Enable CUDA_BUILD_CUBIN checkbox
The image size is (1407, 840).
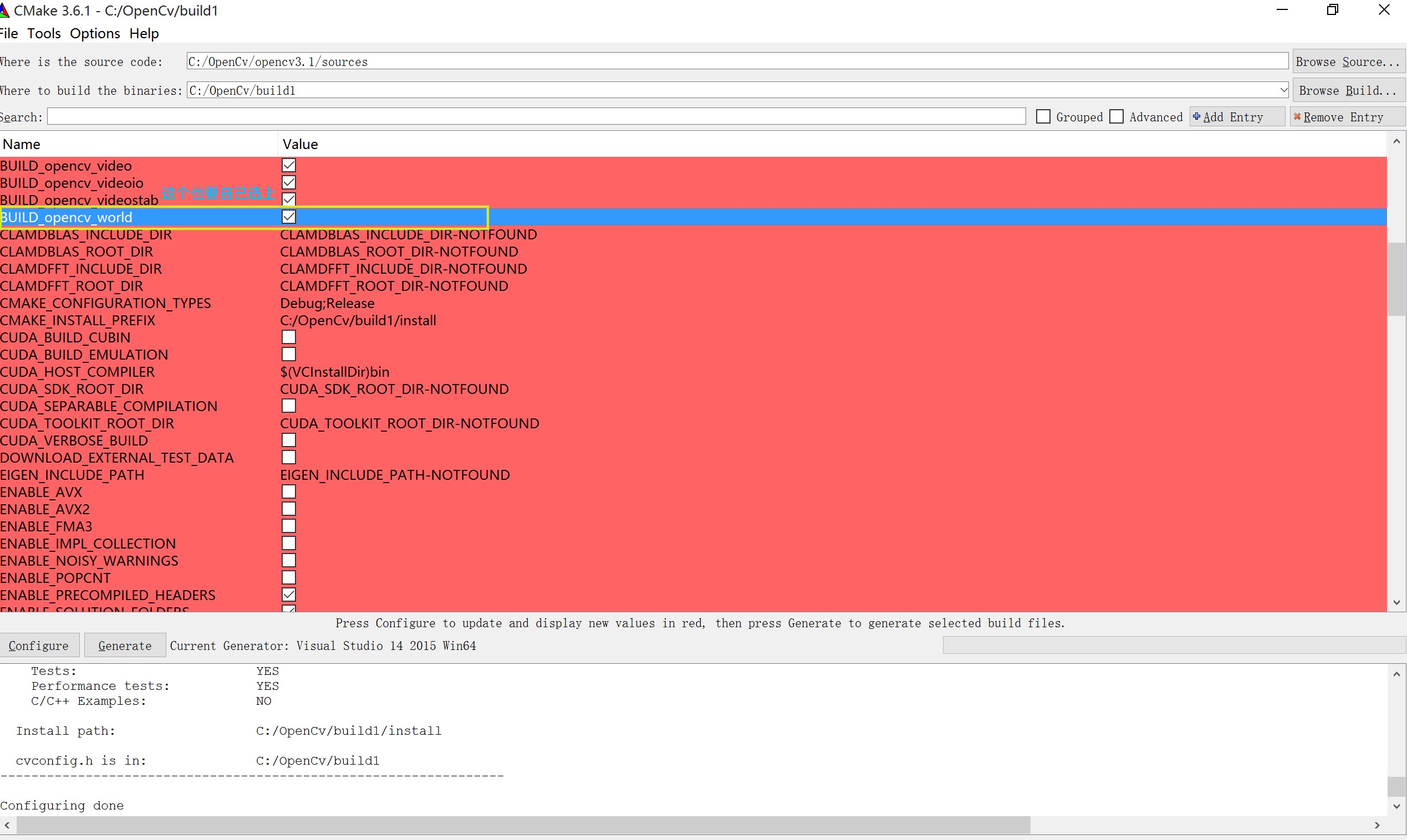pos(289,337)
